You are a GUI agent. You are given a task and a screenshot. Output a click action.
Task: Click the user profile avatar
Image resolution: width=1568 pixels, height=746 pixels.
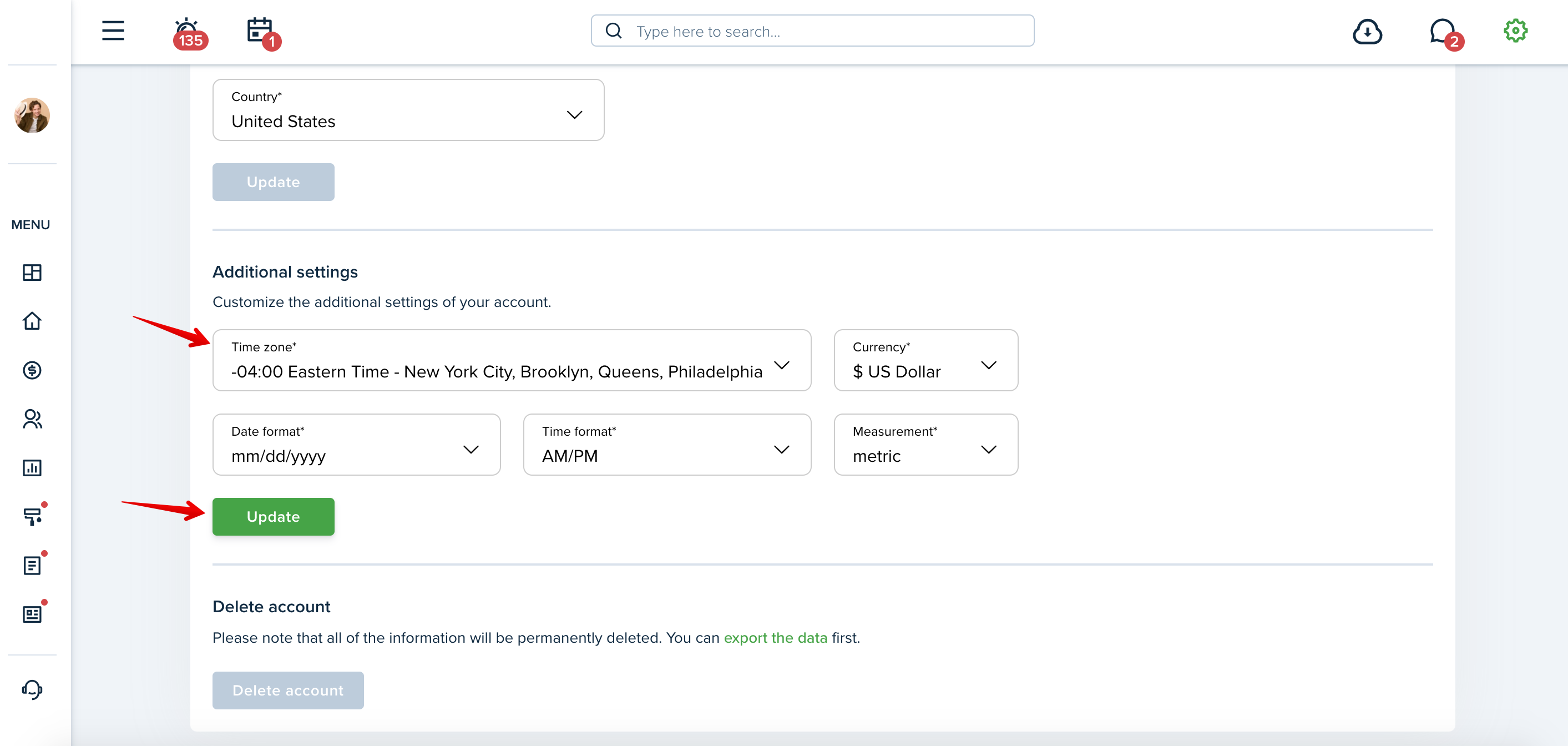pyautogui.click(x=32, y=115)
